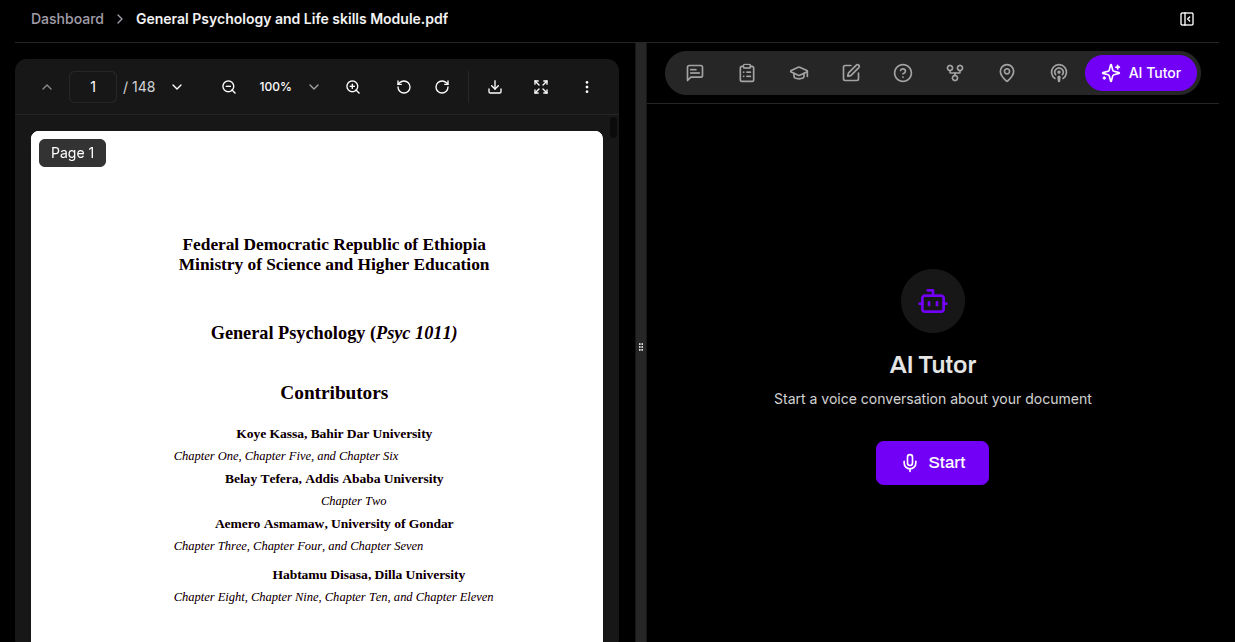Click 'Belay Tefera, Addis Ababa University' text
Viewport: 1235px width, 642px height.
[334, 479]
